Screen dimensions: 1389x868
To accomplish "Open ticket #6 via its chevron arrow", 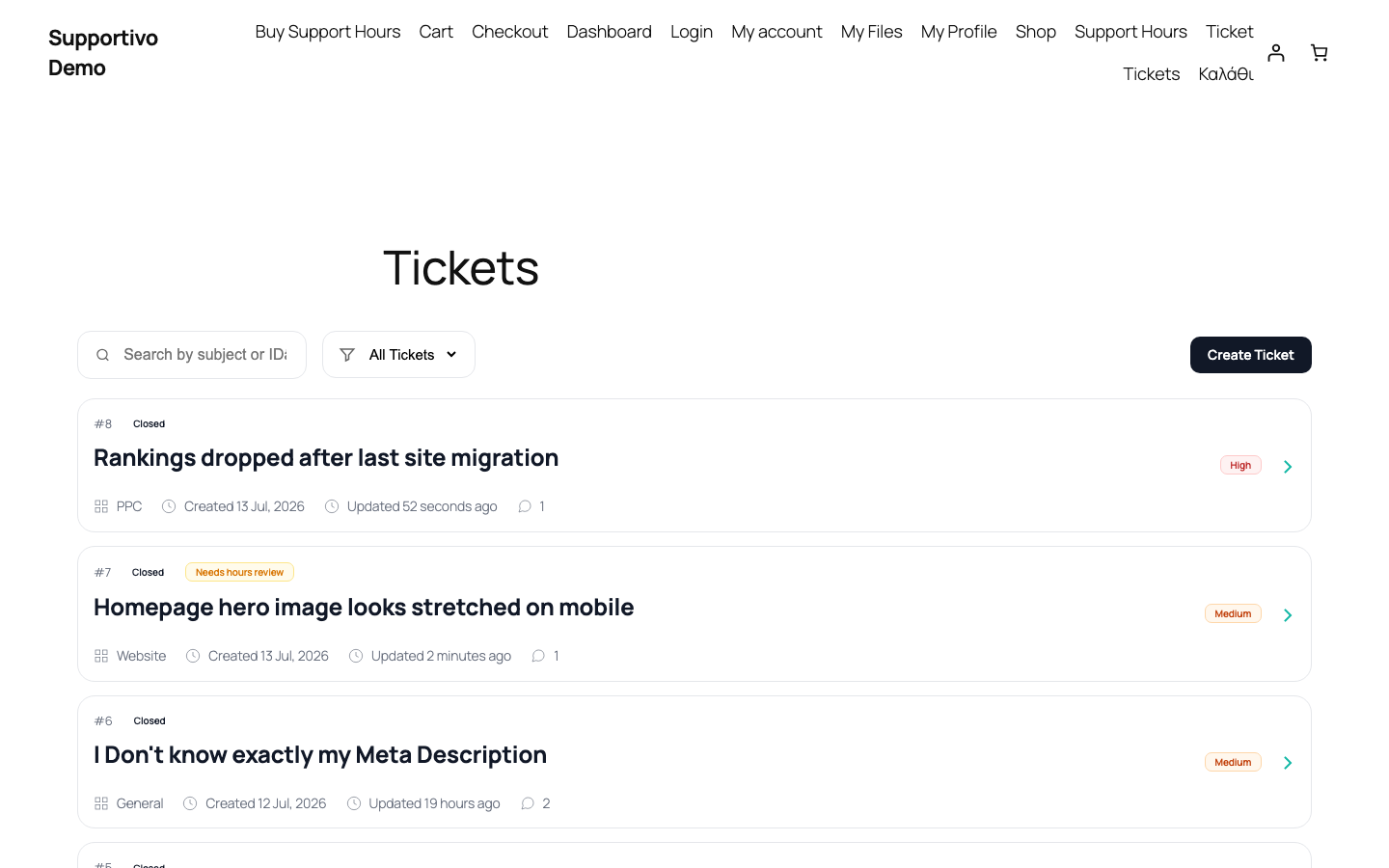I will (1288, 763).
